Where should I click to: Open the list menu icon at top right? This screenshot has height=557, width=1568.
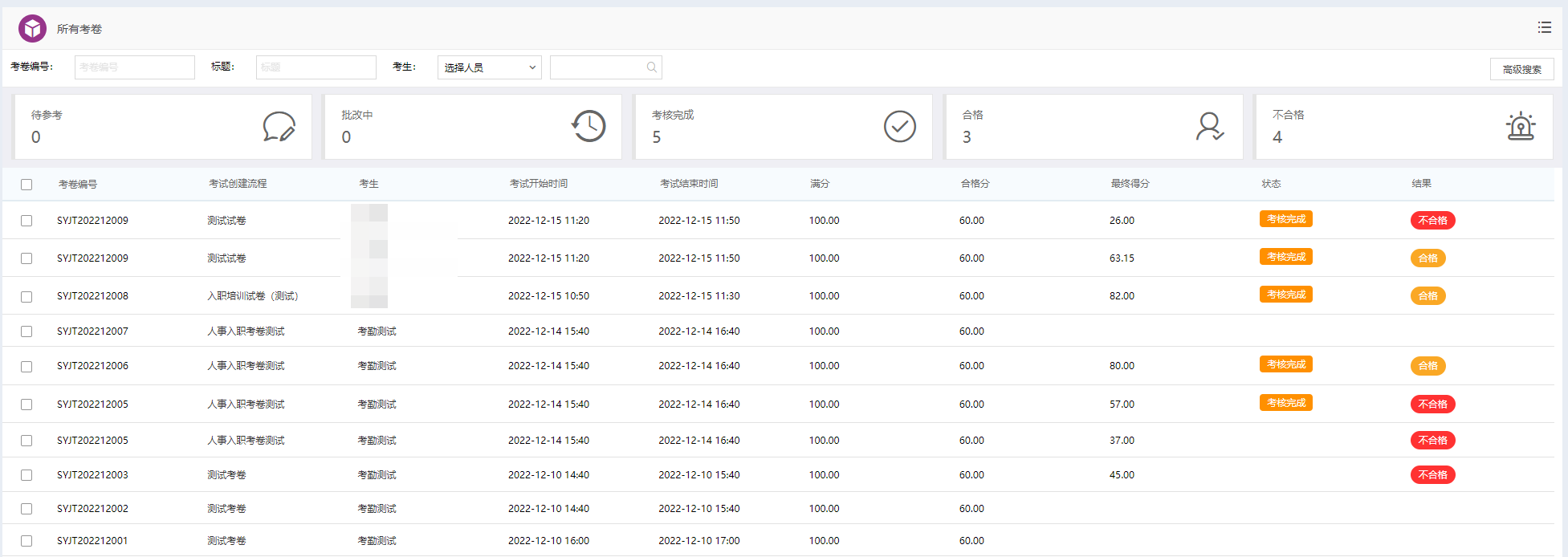click(x=1544, y=27)
